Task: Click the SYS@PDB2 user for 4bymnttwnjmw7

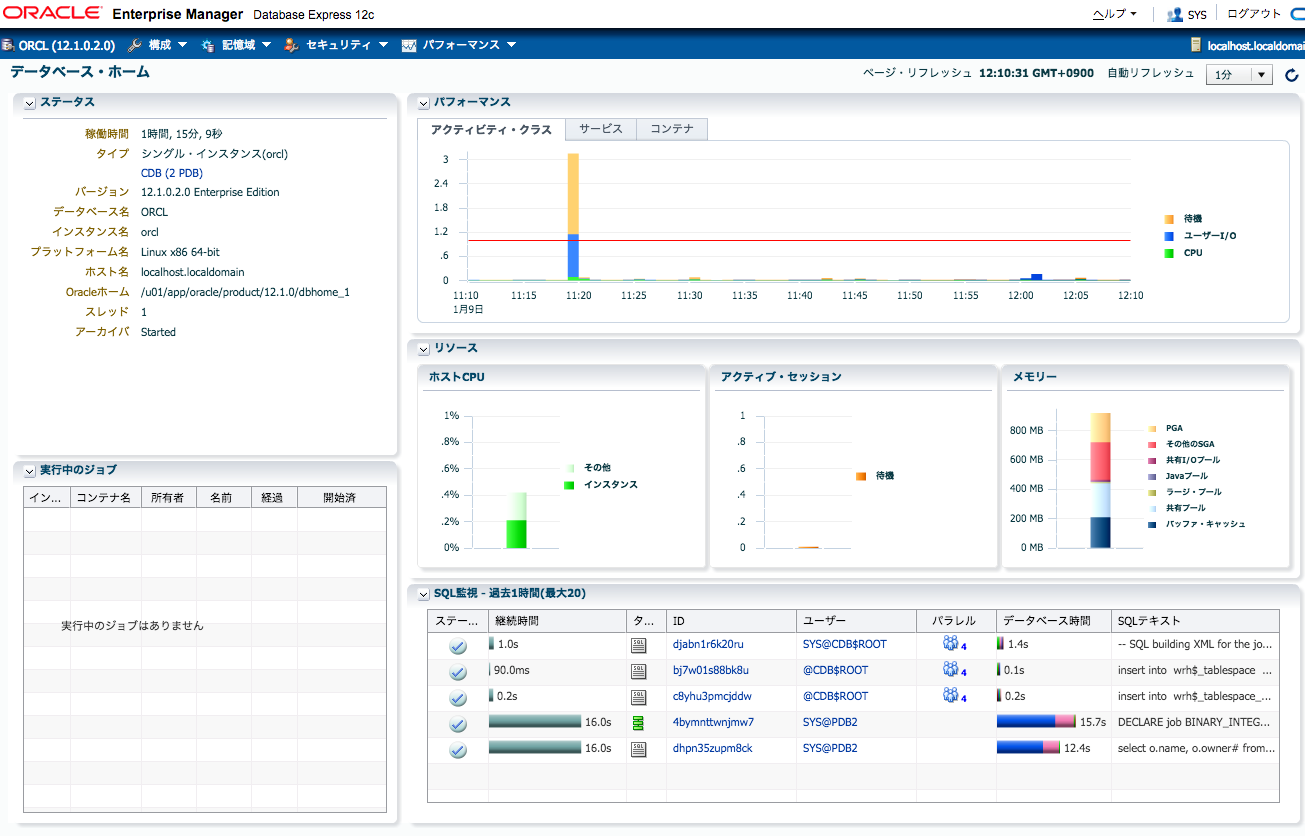Action: coord(830,722)
